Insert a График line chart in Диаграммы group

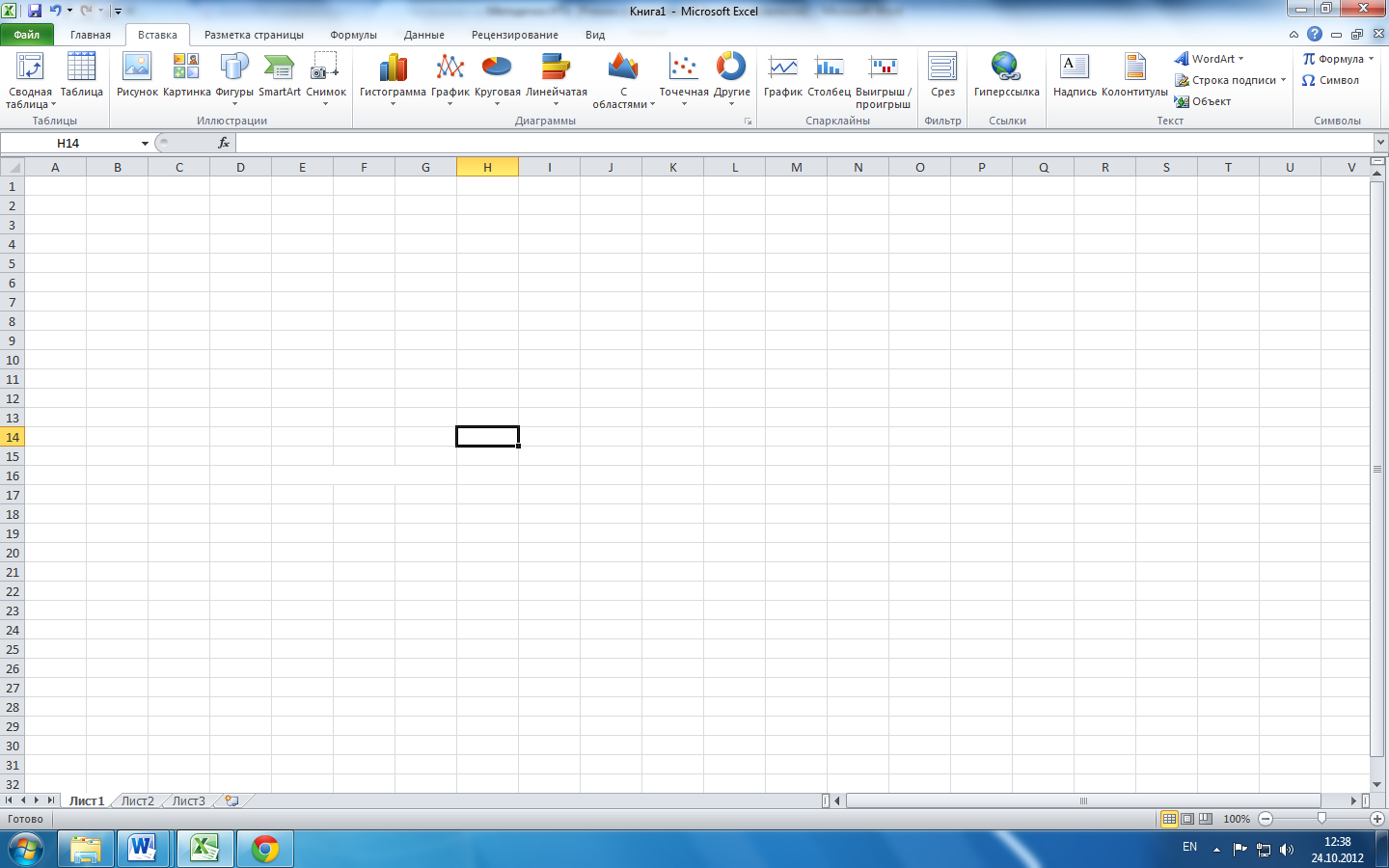[450, 79]
